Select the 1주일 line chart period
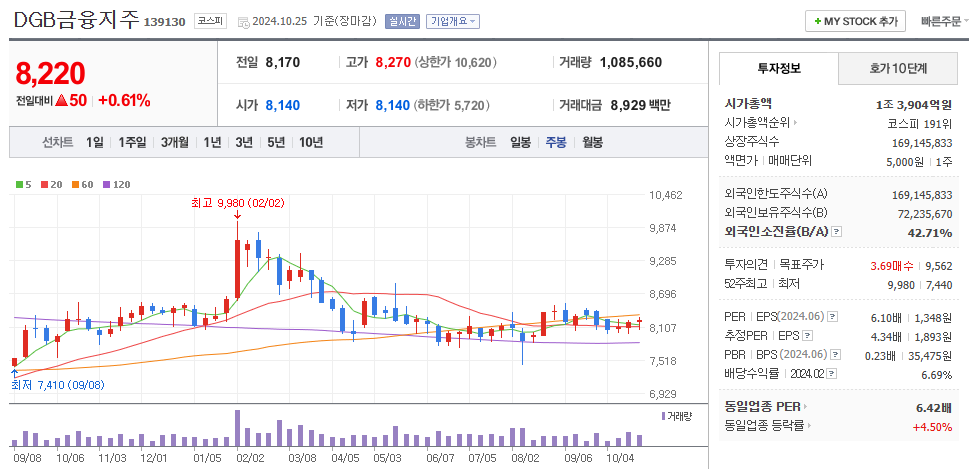Viewport: 976px width, 469px height. 133,143
